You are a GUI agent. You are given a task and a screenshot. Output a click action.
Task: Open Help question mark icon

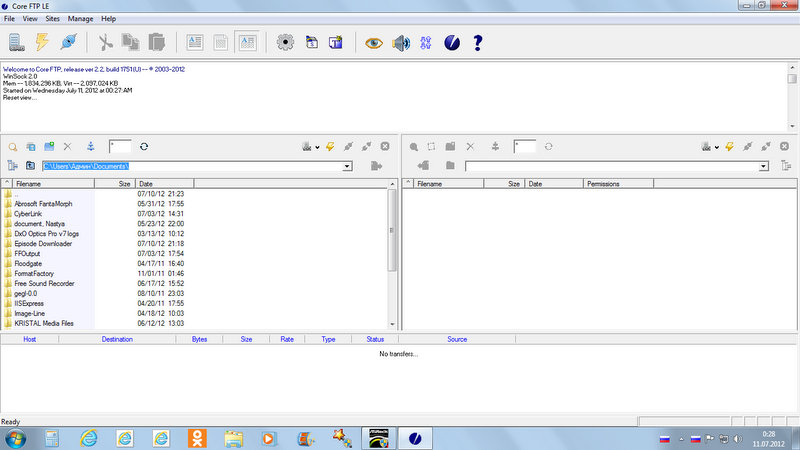478,43
